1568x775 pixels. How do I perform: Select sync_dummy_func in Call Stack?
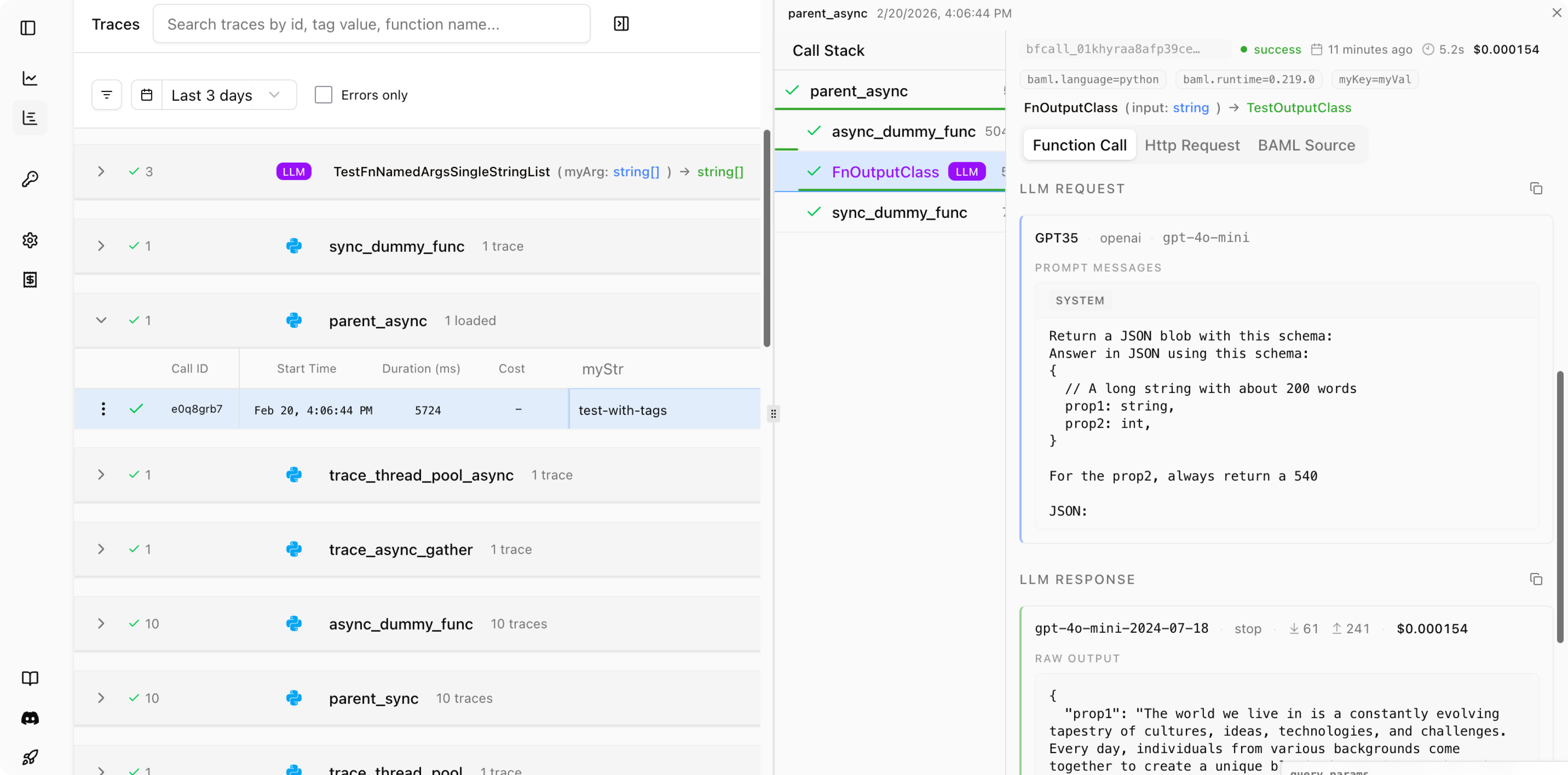pos(899,212)
